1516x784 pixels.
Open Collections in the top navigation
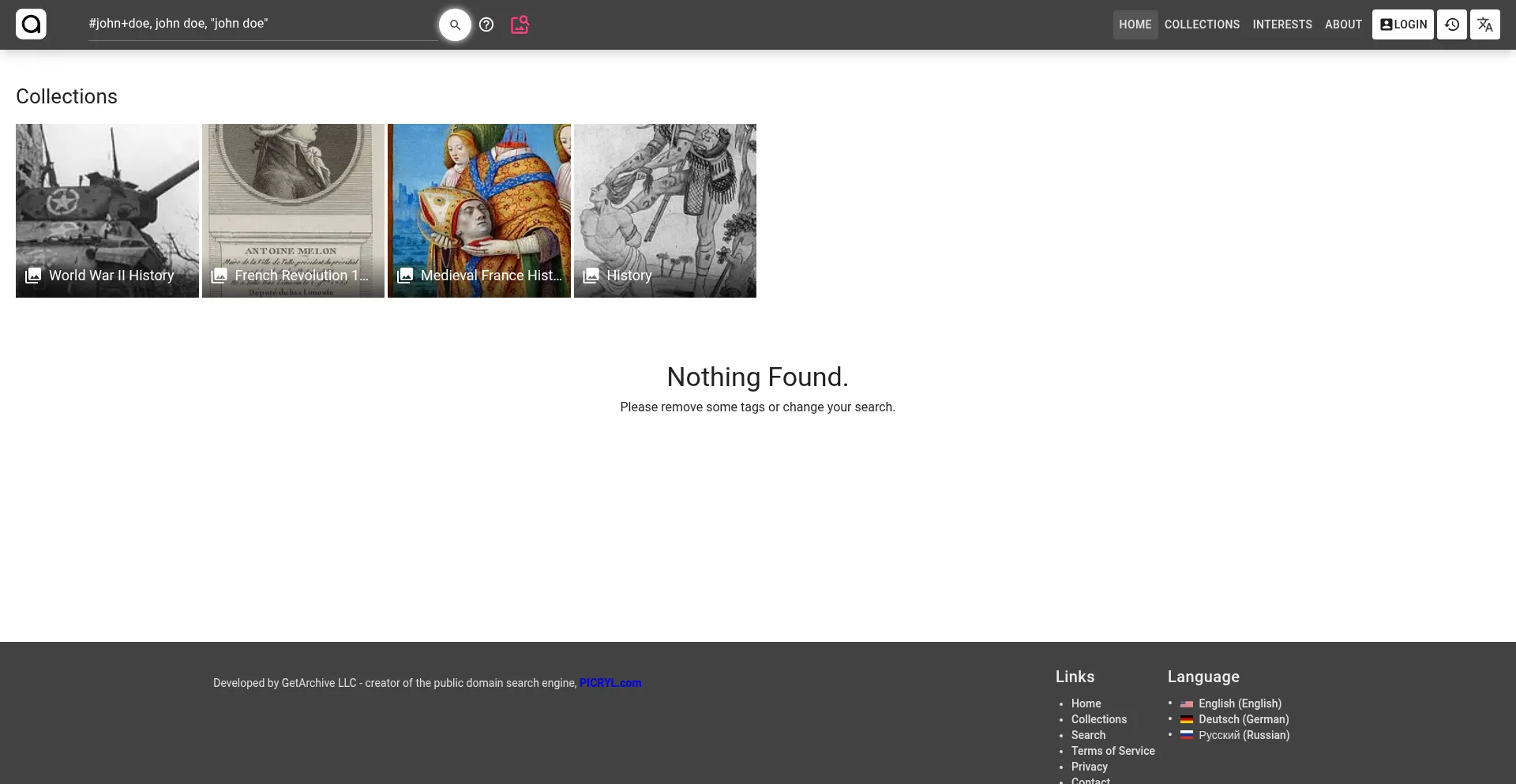click(1202, 24)
